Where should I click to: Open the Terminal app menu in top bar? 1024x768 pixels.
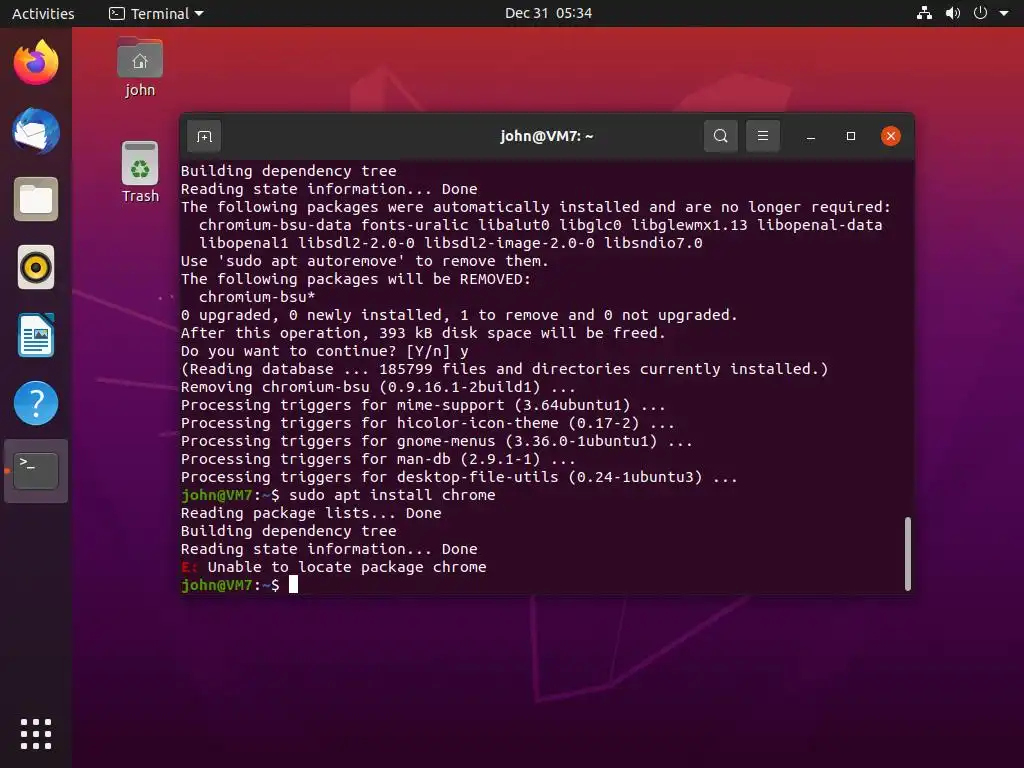tap(157, 13)
